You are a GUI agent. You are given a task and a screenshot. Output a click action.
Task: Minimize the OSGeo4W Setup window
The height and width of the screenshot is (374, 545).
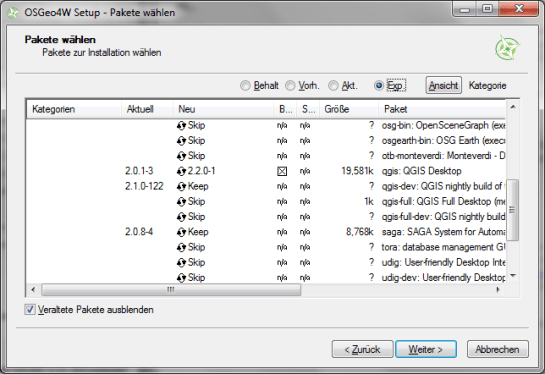[x=465, y=9]
